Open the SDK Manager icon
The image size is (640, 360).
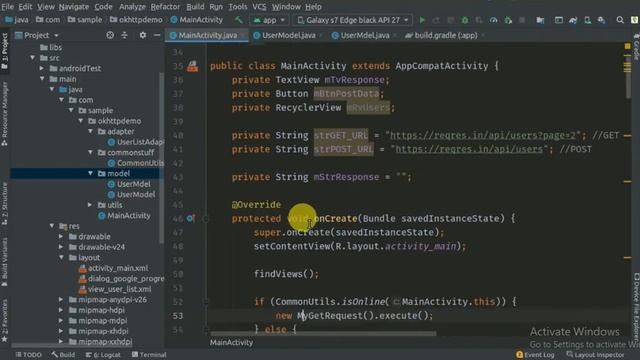pyautogui.click(x=602, y=20)
